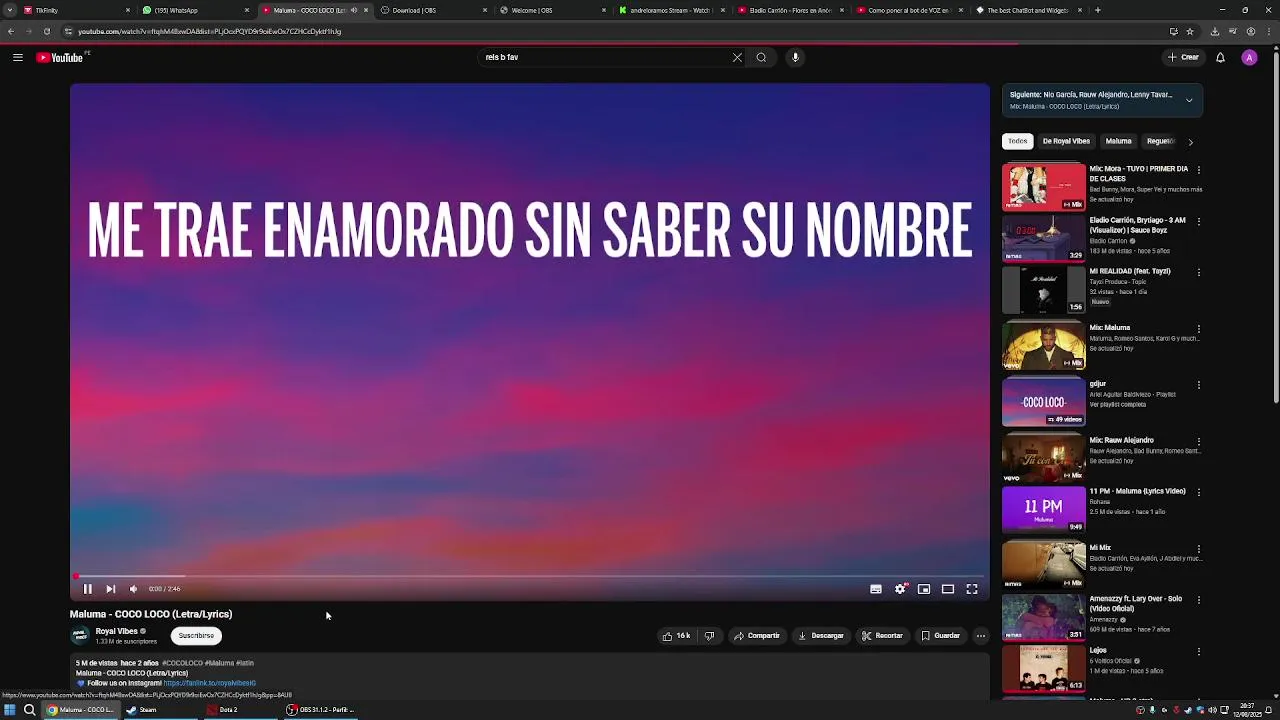
Task: Share the video via Compartir
Action: coord(757,636)
